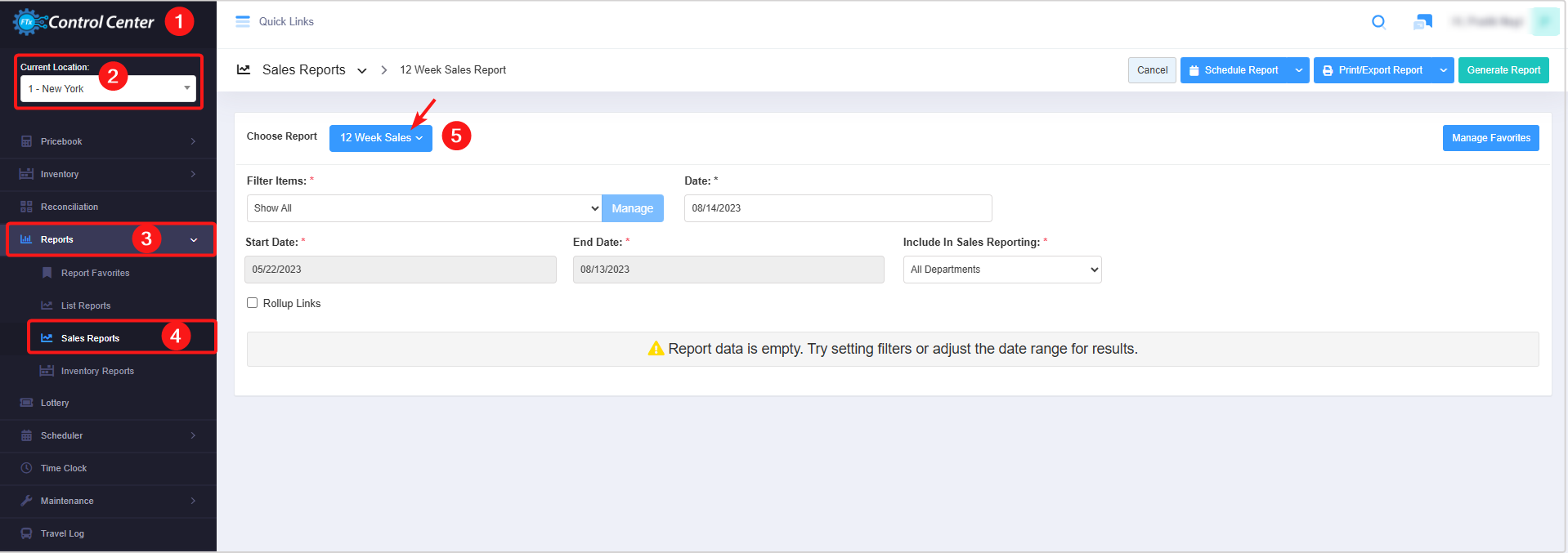The width and height of the screenshot is (1568, 553).
Task: Click the Quick Links hamburger icon
Action: click(x=243, y=22)
